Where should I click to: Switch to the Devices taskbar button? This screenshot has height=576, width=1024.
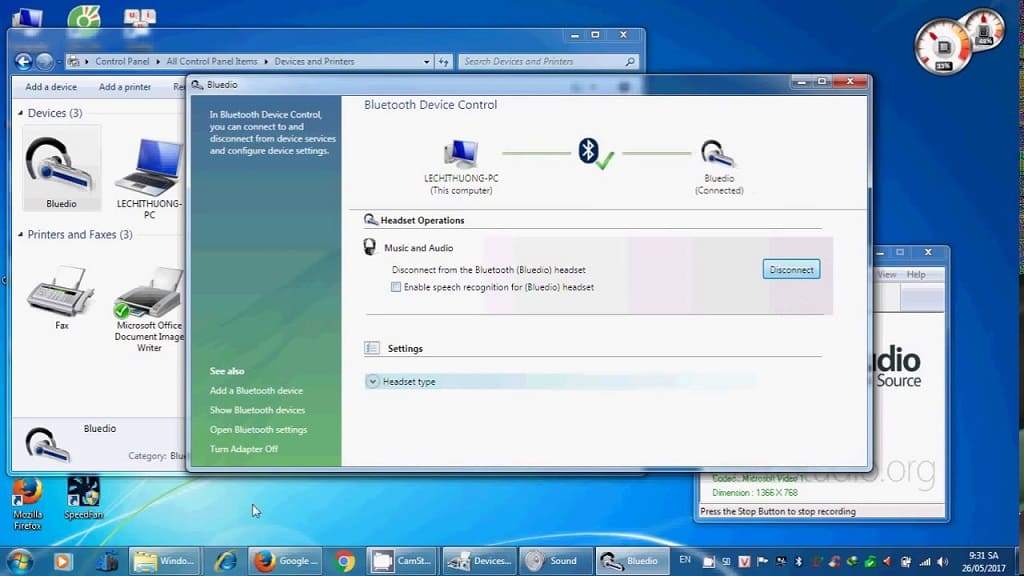[479, 561]
